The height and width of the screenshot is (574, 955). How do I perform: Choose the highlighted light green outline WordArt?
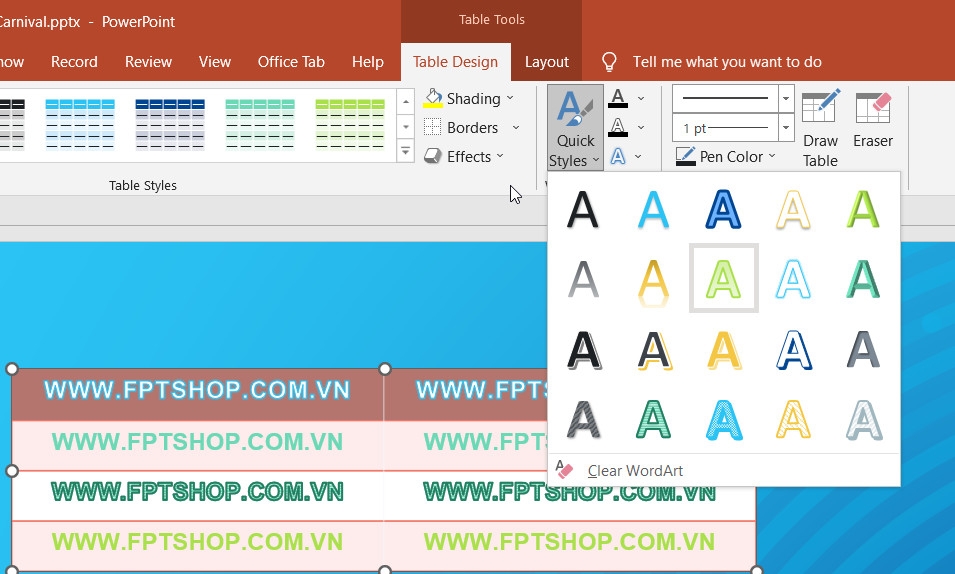[x=723, y=278]
